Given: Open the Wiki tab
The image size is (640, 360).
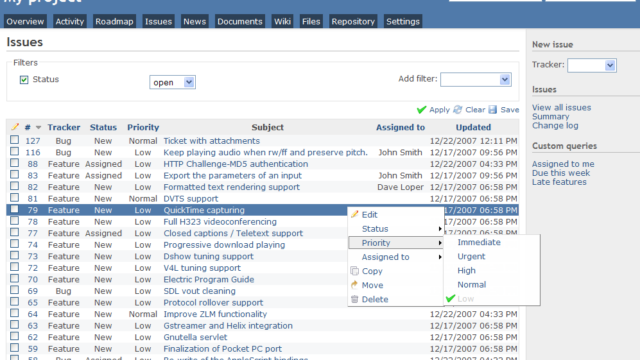Looking at the screenshot, I should pos(282,22).
